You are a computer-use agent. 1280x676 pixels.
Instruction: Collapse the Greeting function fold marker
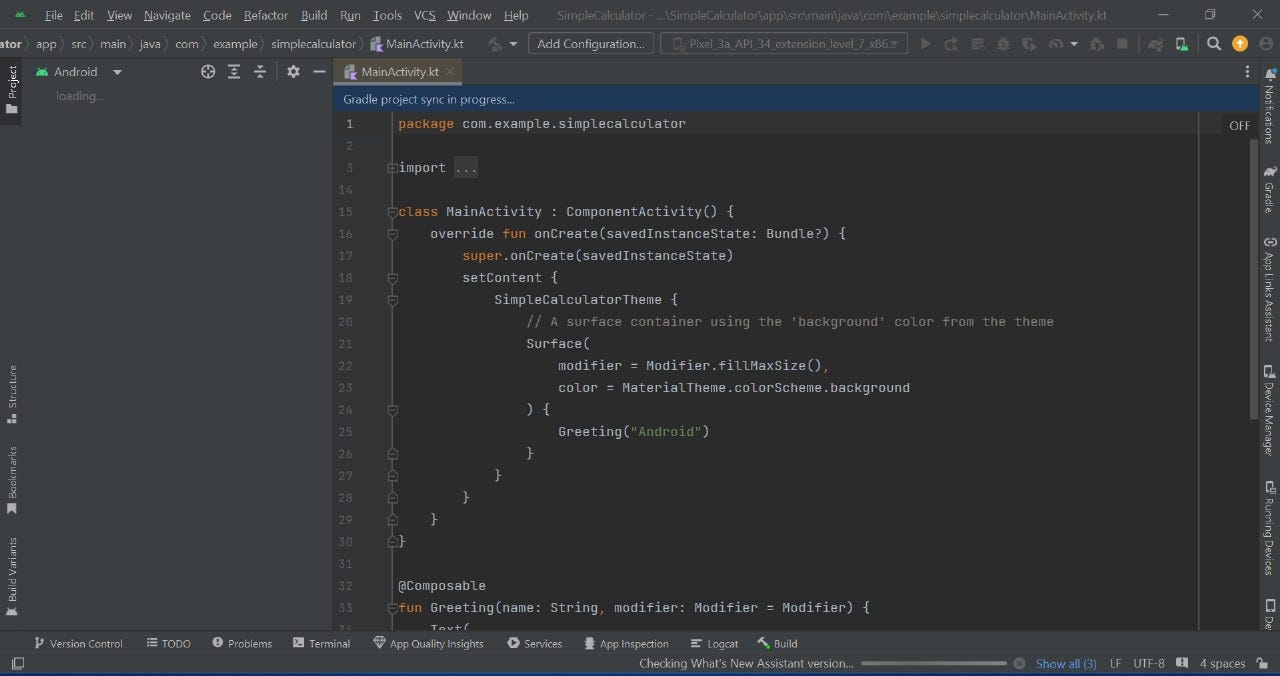[x=392, y=608]
